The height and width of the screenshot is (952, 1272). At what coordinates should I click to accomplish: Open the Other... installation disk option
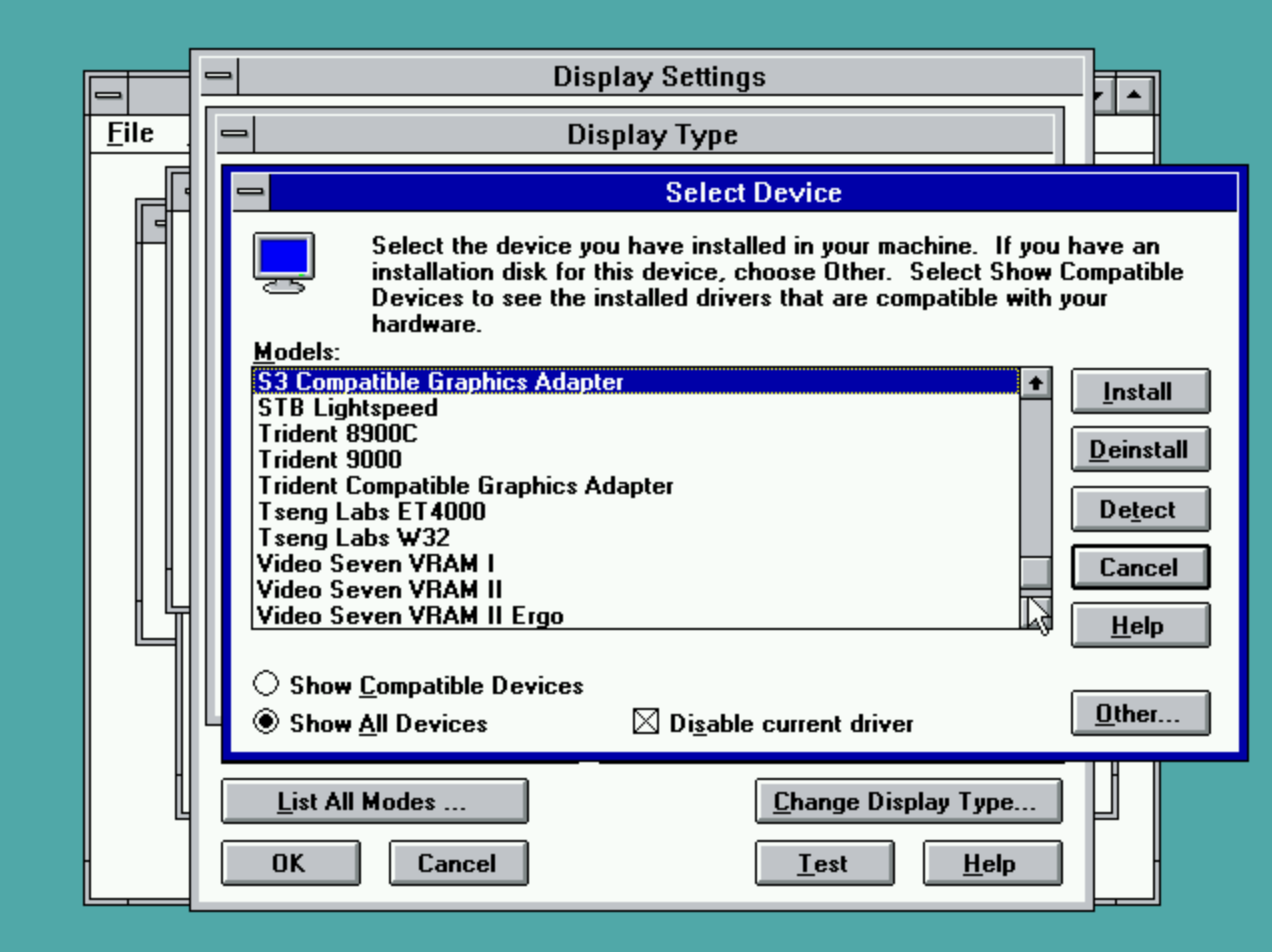pyautogui.click(x=1139, y=713)
